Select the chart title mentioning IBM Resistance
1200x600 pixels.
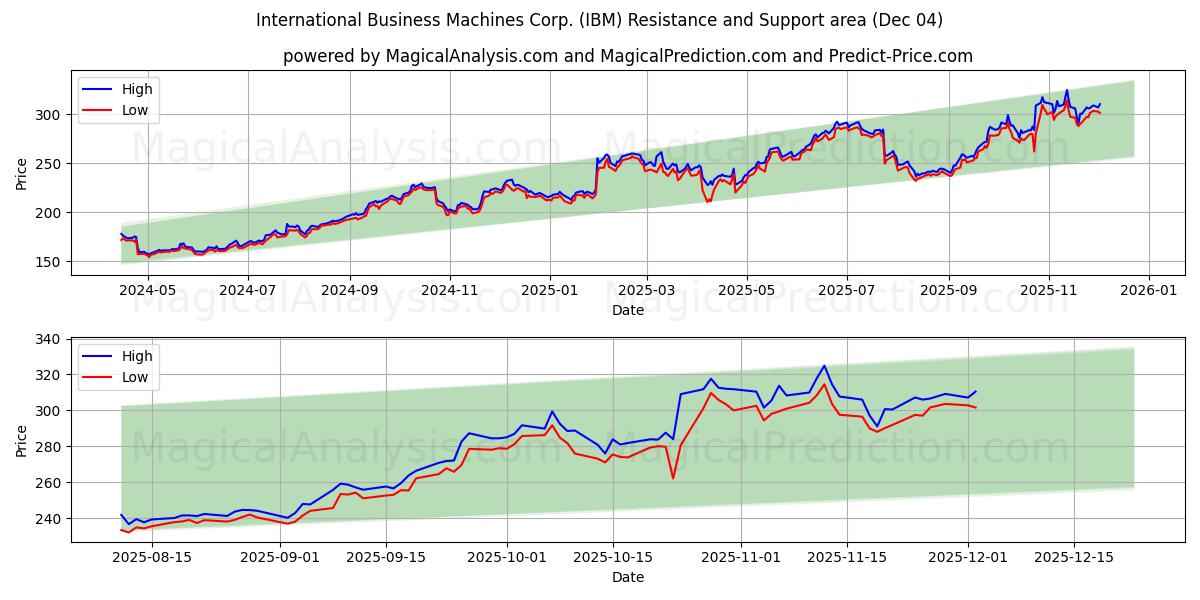click(600, 18)
